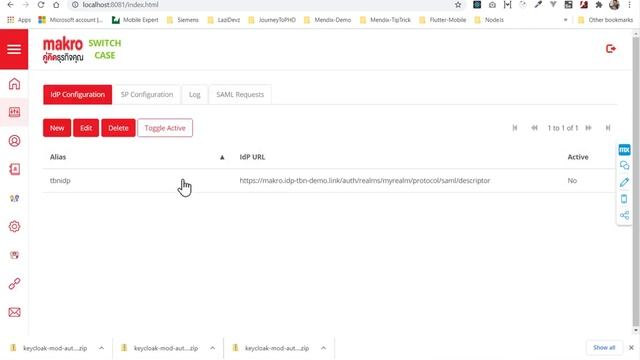Screen dimensions: 640x360
Task: Open the map pins sidebar icon
Action: [x=14, y=198]
